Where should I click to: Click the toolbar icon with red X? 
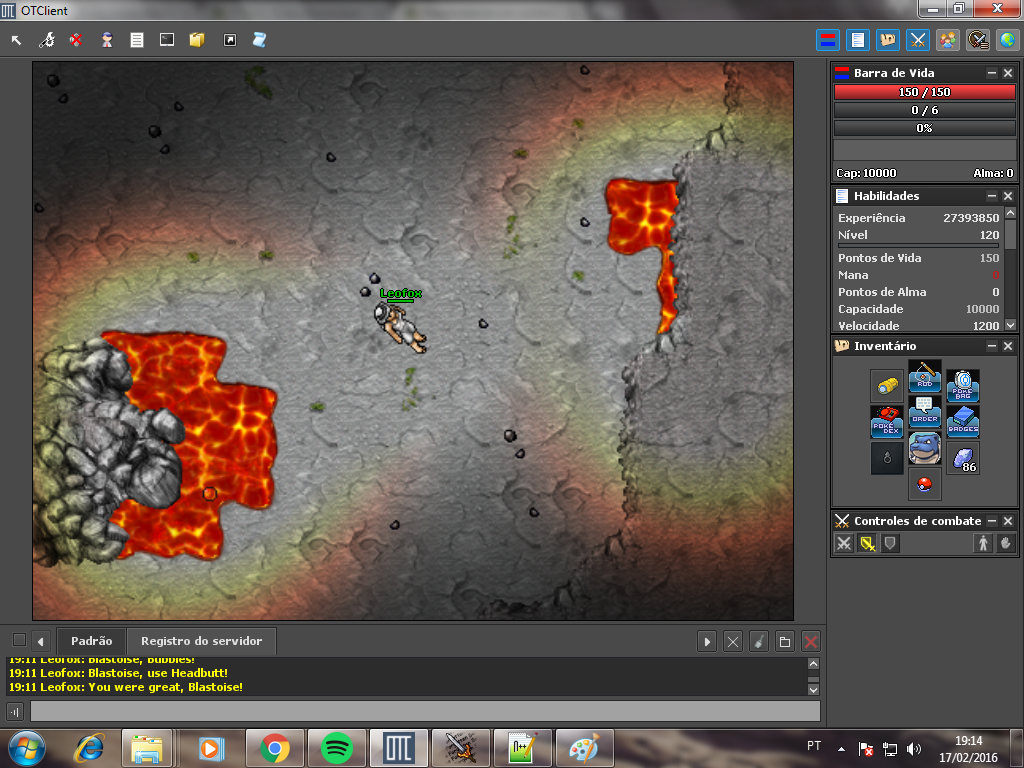click(x=76, y=40)
